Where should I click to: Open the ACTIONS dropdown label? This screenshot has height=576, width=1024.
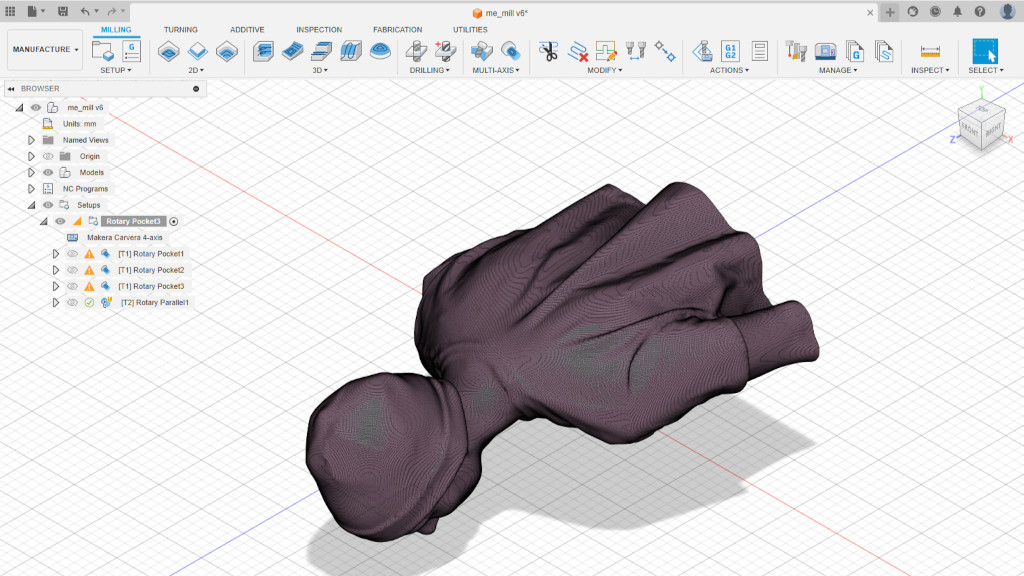point(729,70)
